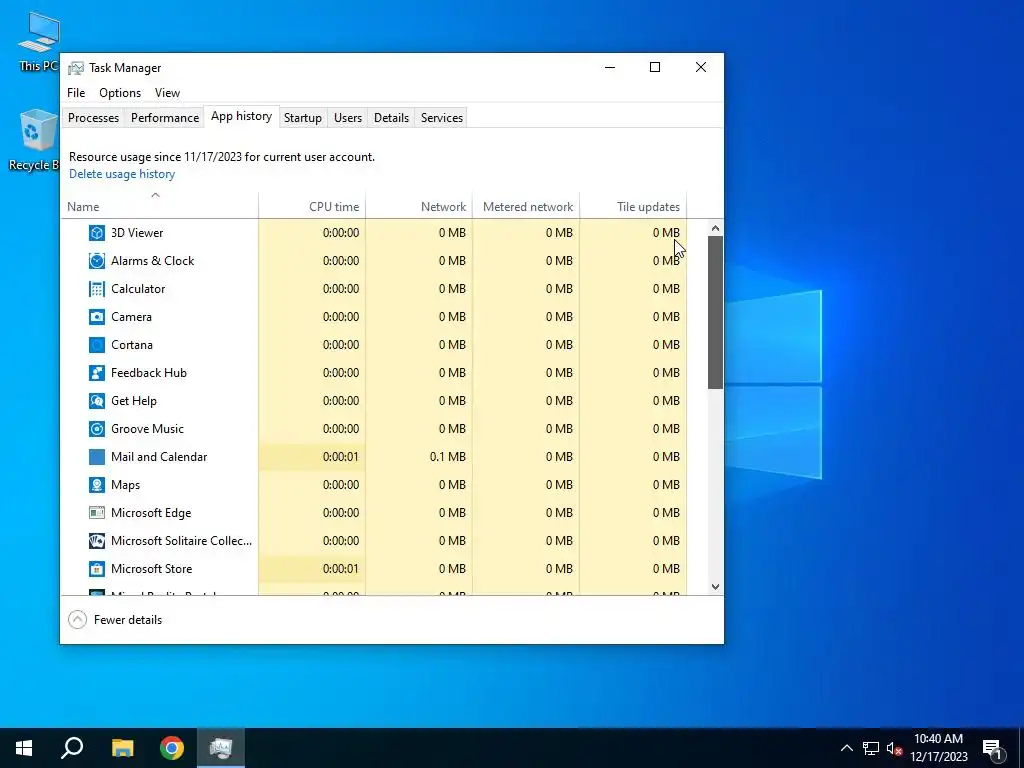The image size is (1024, 768).
Task: Open the Windows Start menu
Action: point(24,748)
